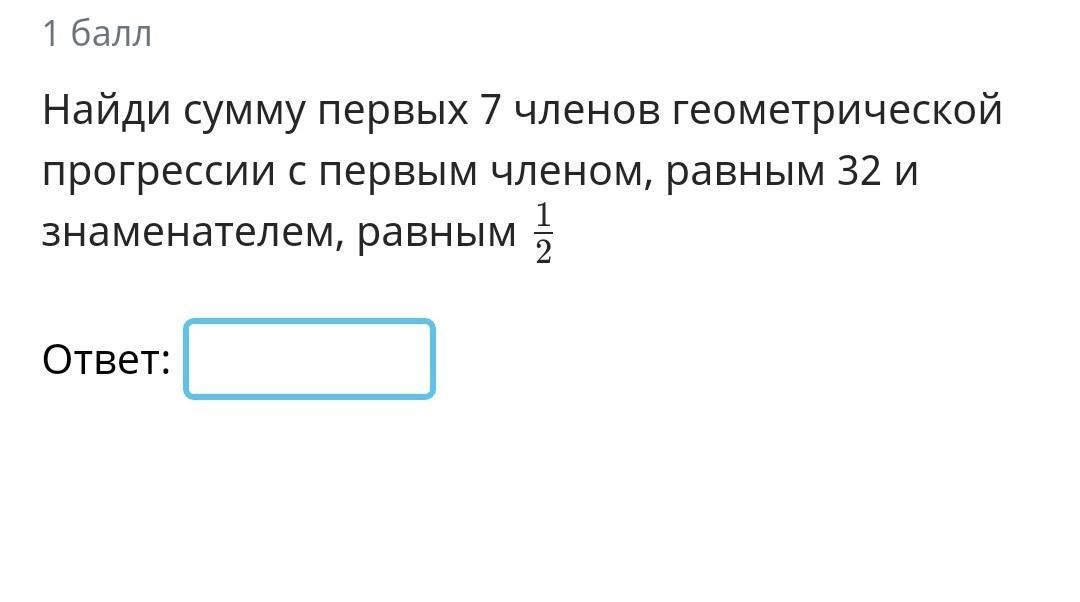This screenshot has width=1080, height=602.
Task: Click the word 'Найди'
Action: click(x=106, y=111)
